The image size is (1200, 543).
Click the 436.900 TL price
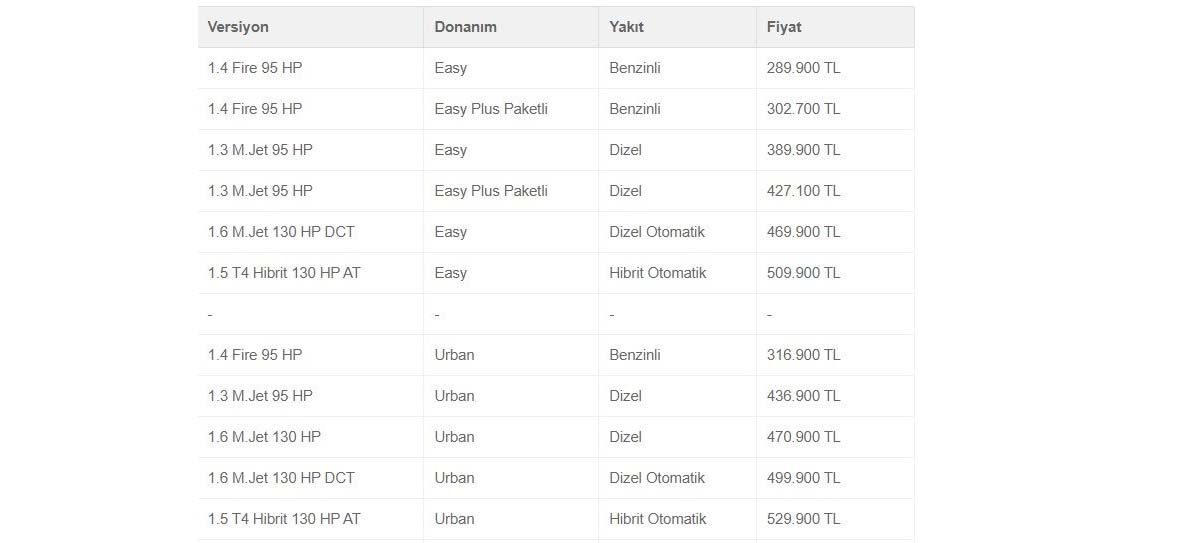pos(803,396)
